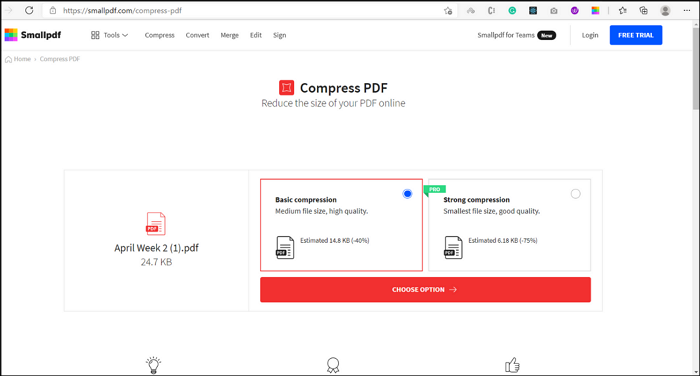
Task: Click the PDF document icon under Basic compression
Action: [285, 247]
